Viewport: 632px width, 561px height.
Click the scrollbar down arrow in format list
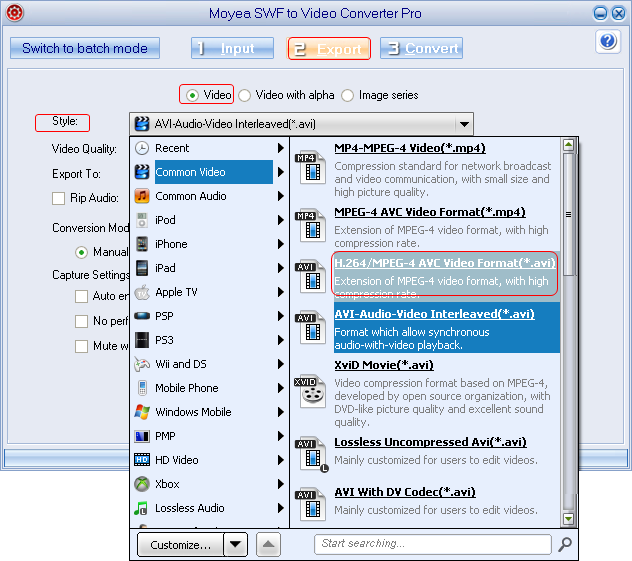568,519
